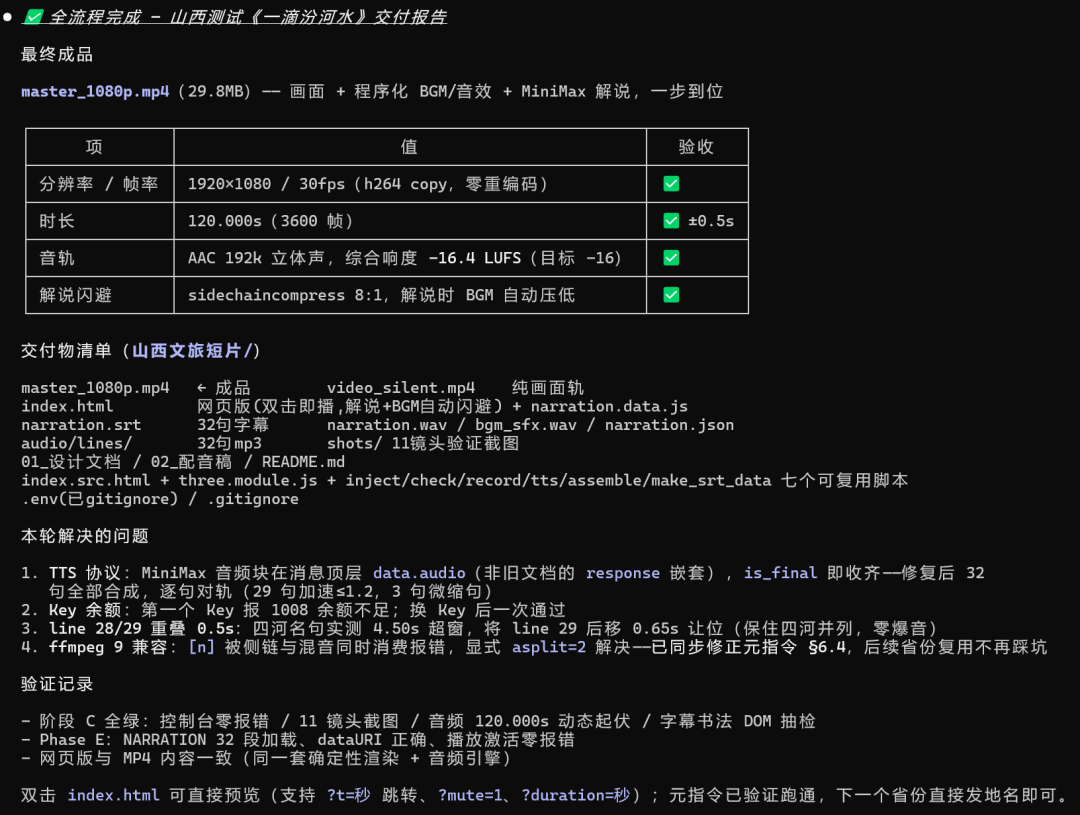Viewport: 1080px width, 815px height.
Task: Click the ?duration=秒 parameter text
Action: tap(576, 795)
